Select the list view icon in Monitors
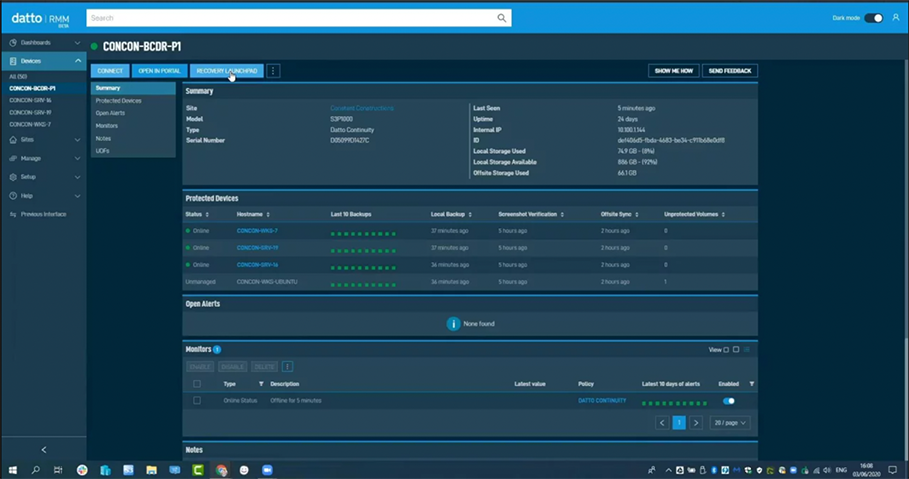The width and height of the screenshot is (909, 479). (x=747, y=350)
